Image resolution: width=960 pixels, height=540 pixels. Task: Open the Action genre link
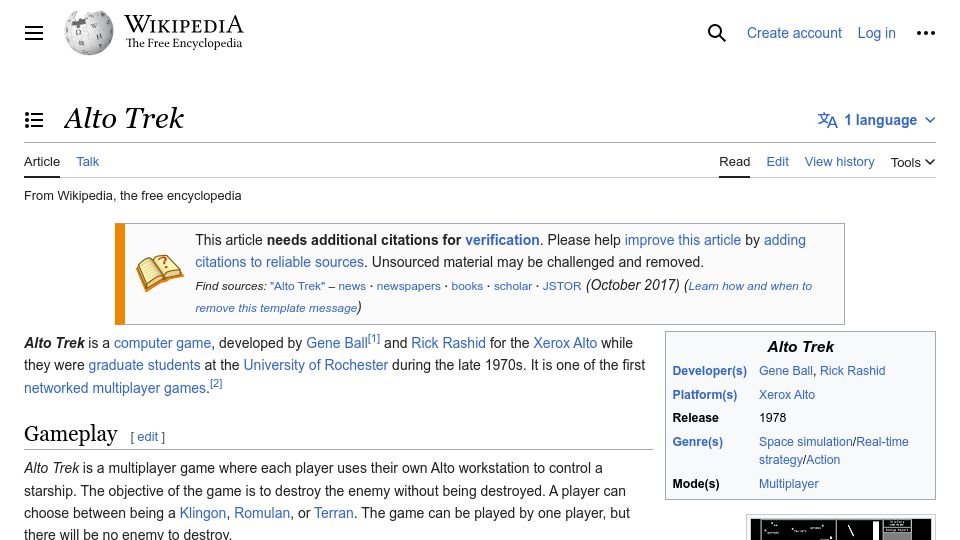tap(823, 460)
